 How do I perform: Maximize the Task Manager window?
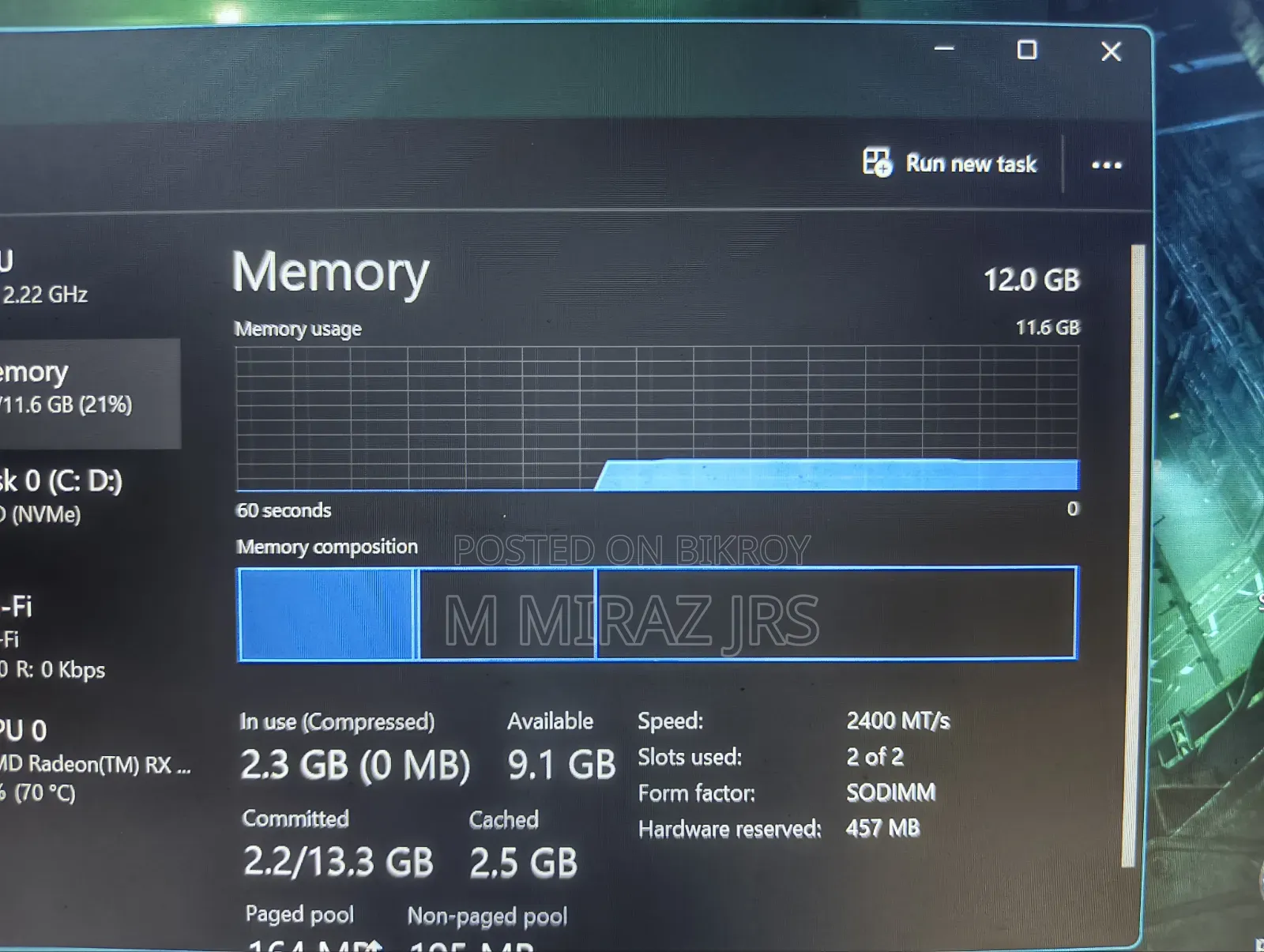1026,51
